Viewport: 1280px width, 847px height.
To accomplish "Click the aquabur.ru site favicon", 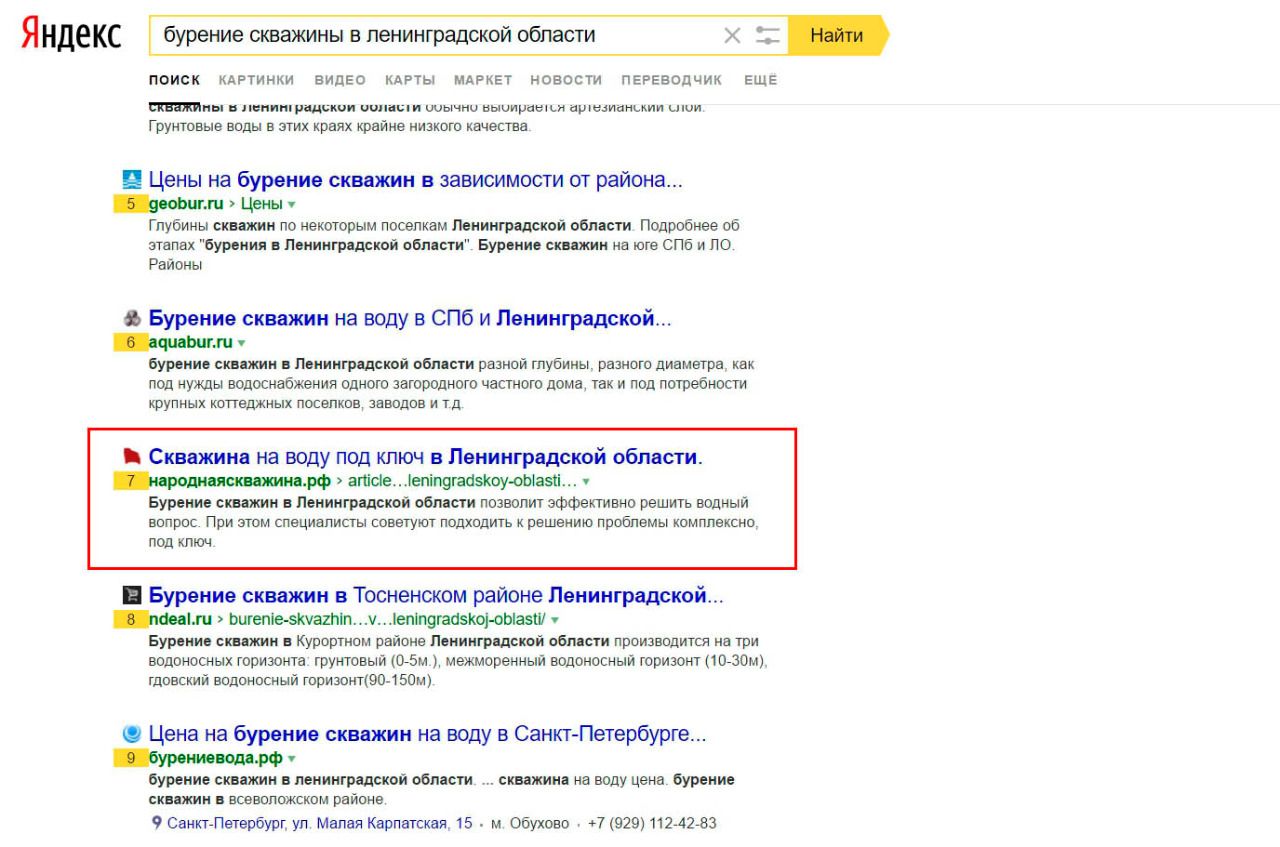I will click(131, 320).
